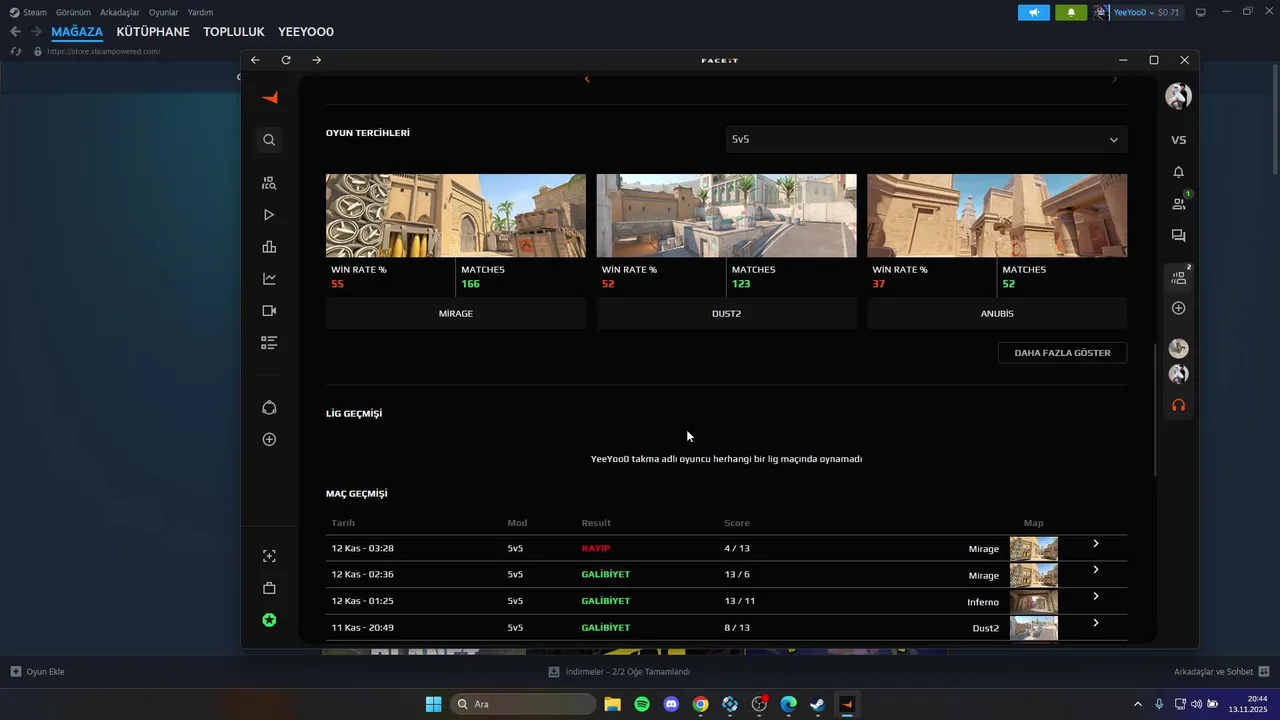Click Mirage map image card

point(456,216)
